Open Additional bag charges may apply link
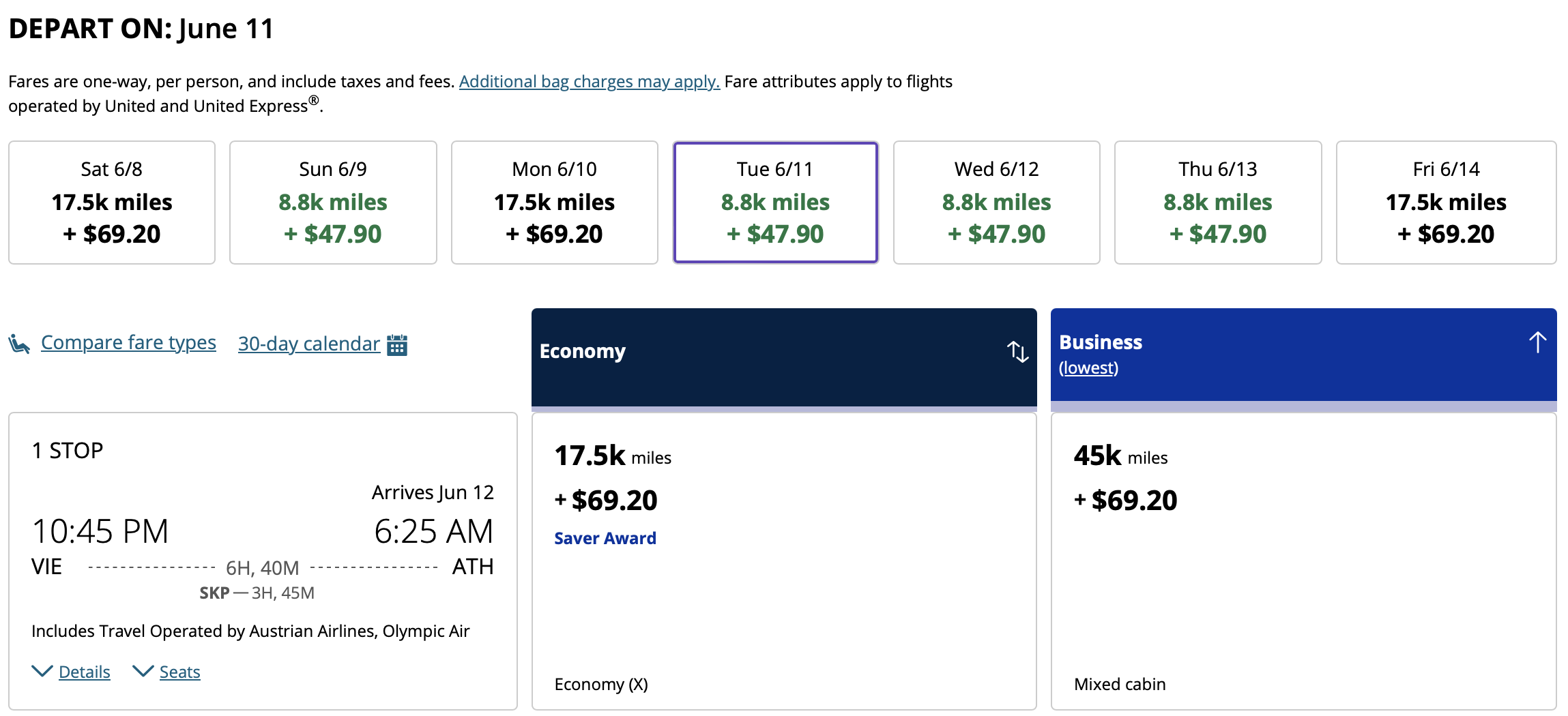1568x716 pixels. (590, 82)
